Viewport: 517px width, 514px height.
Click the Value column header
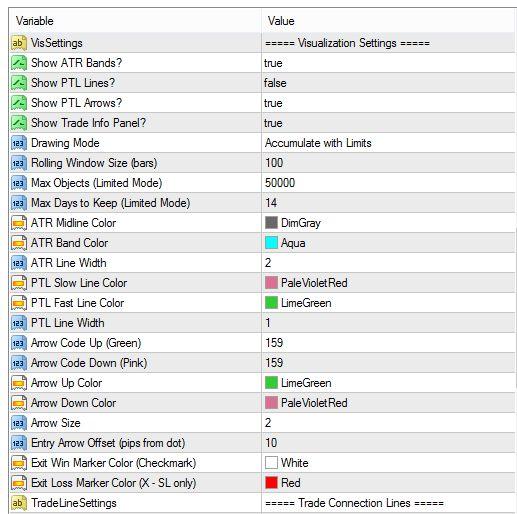click(389, 21)
